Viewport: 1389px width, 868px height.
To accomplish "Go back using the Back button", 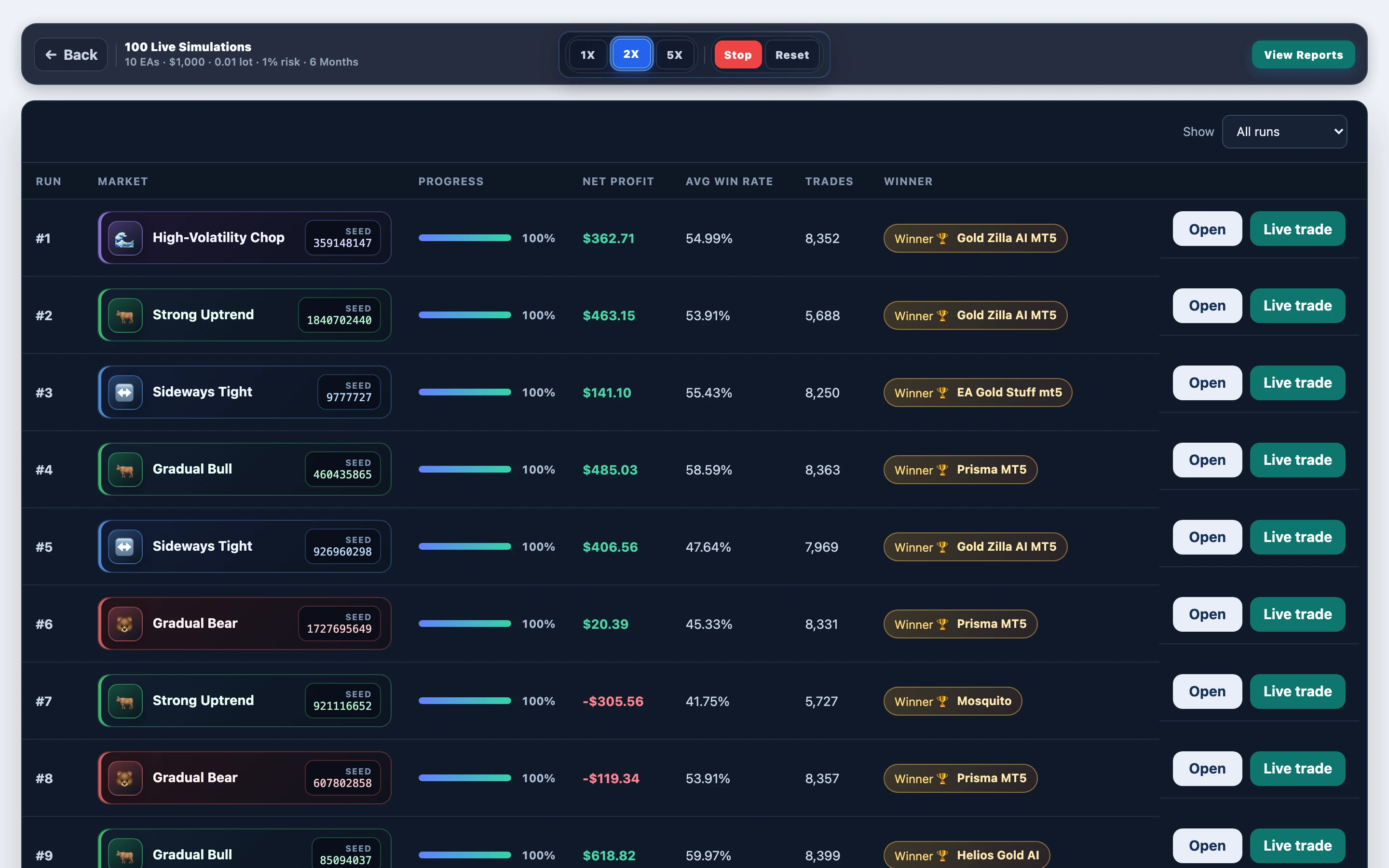I will [71, 54].
